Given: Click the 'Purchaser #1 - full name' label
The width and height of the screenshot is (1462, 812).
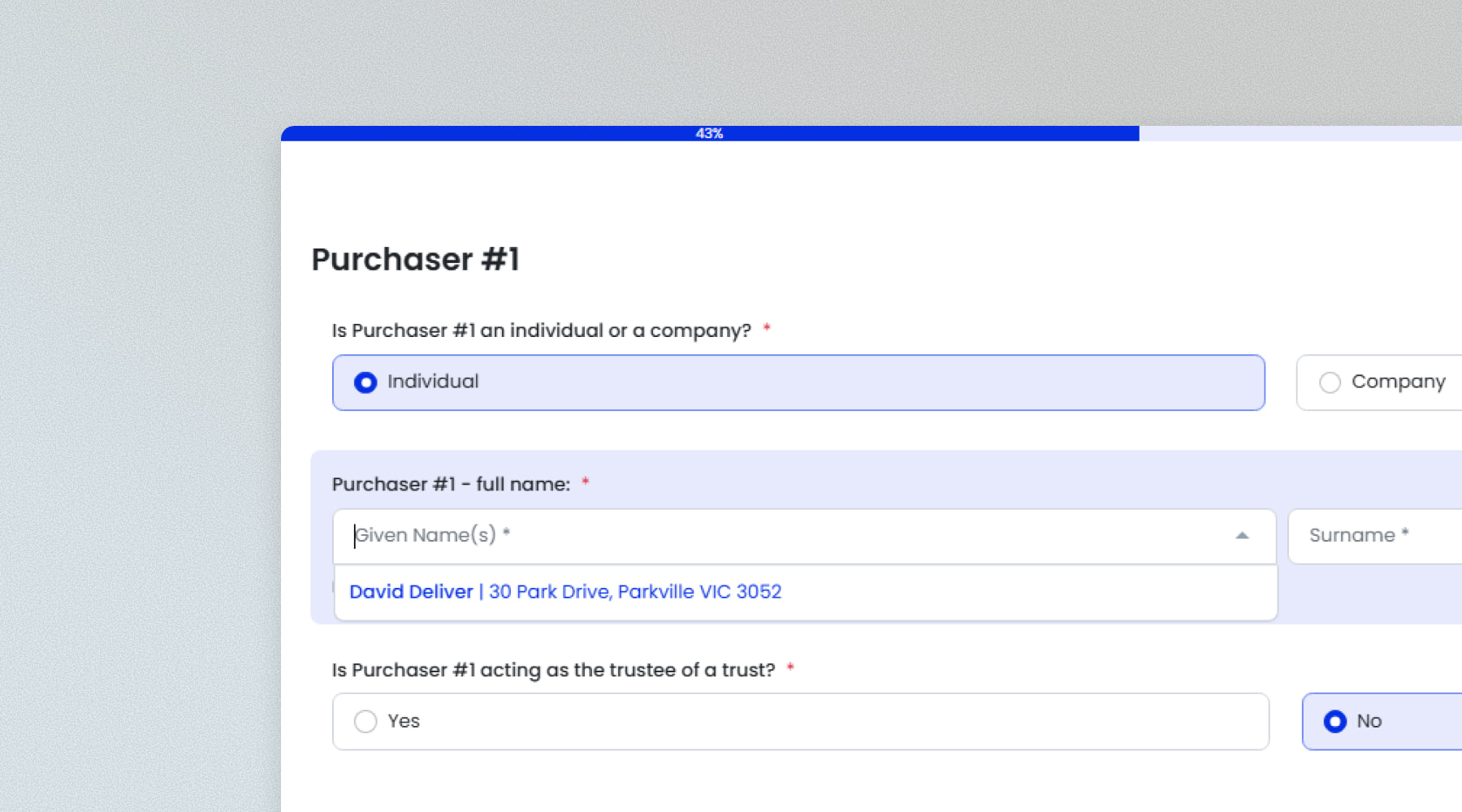Looking at the screenshot, I should click(451, 485).
